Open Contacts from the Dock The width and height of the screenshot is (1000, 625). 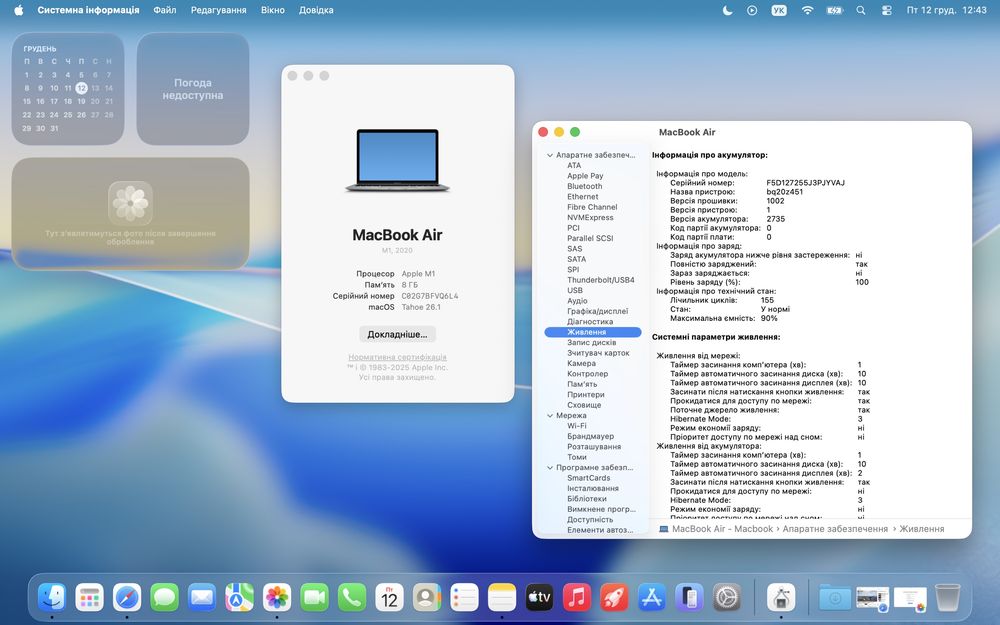[x=427, y=598]
